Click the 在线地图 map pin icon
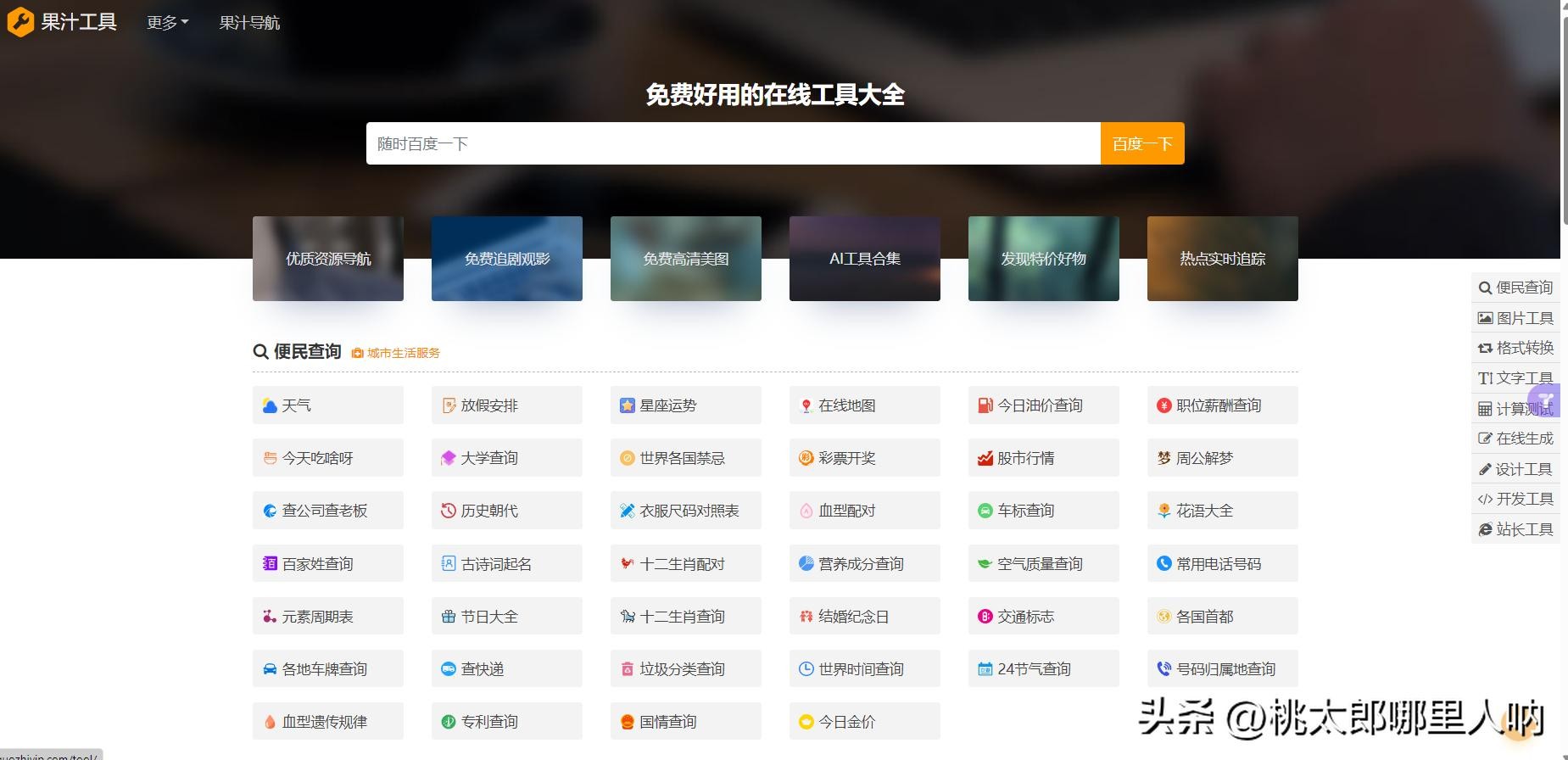This screenshot has height=760, width=1568. click(806, 406)
